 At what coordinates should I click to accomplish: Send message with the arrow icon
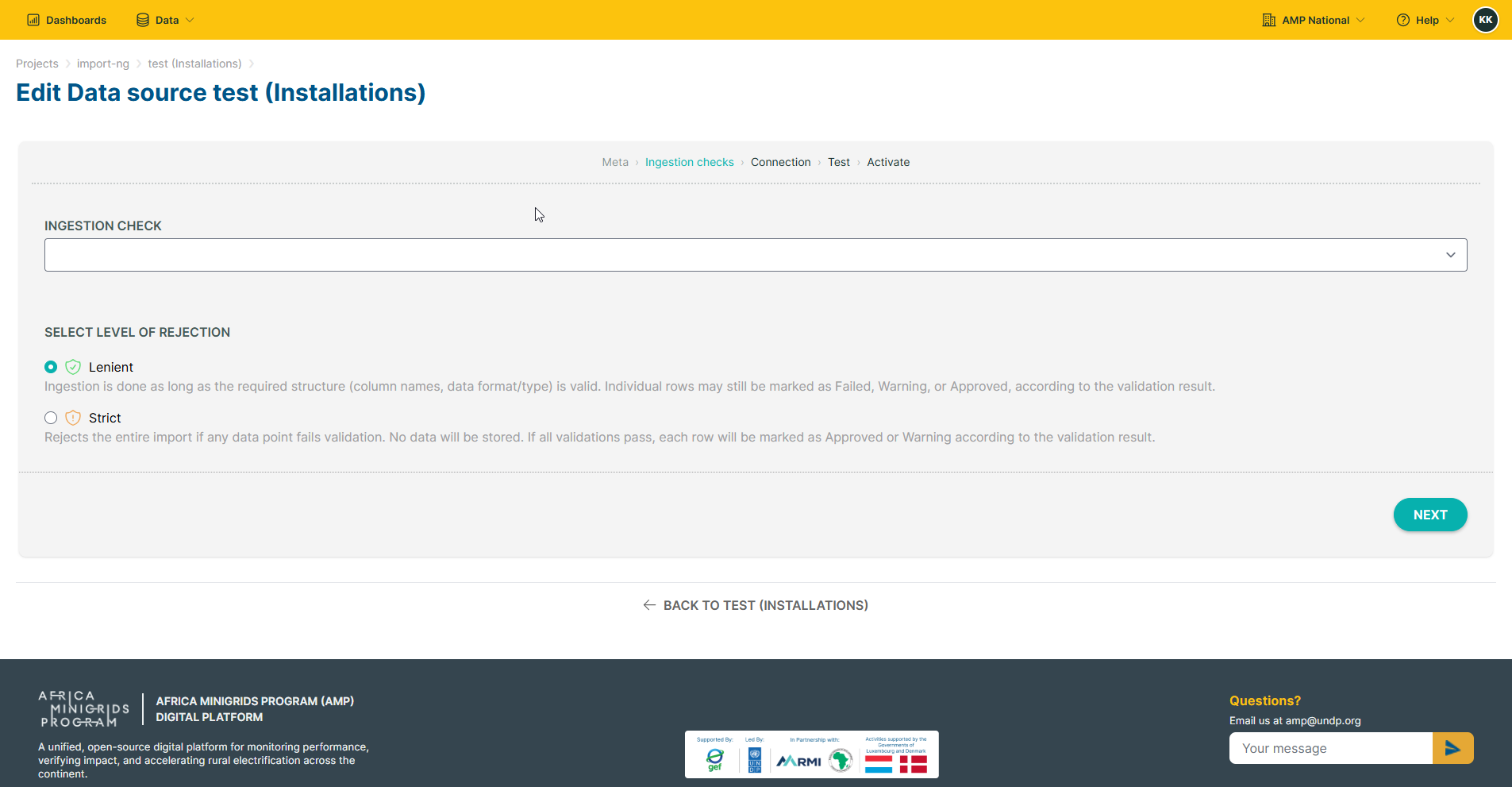(x=1452, y=748)
